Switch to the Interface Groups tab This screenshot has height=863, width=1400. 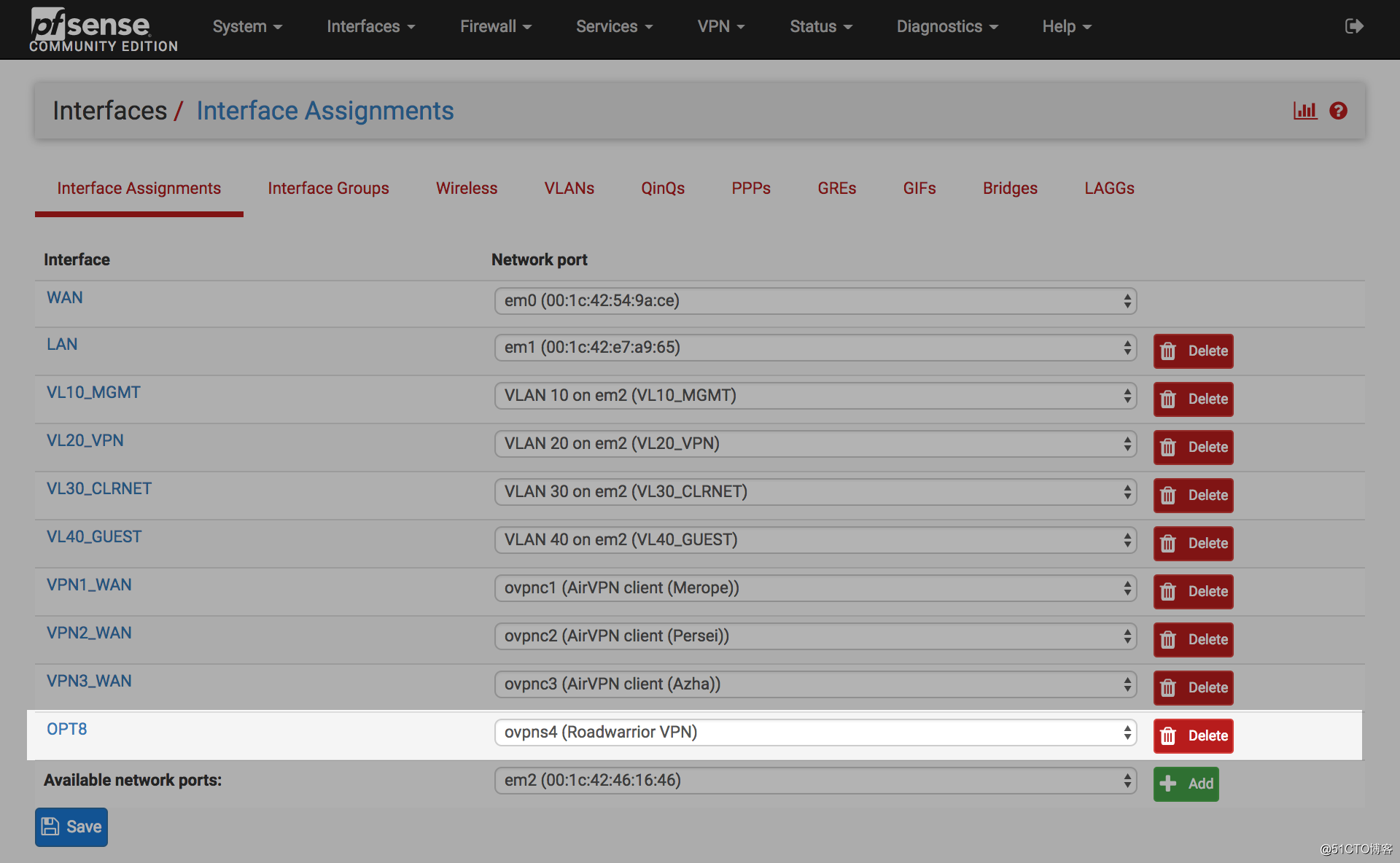[x=328, y=188]
